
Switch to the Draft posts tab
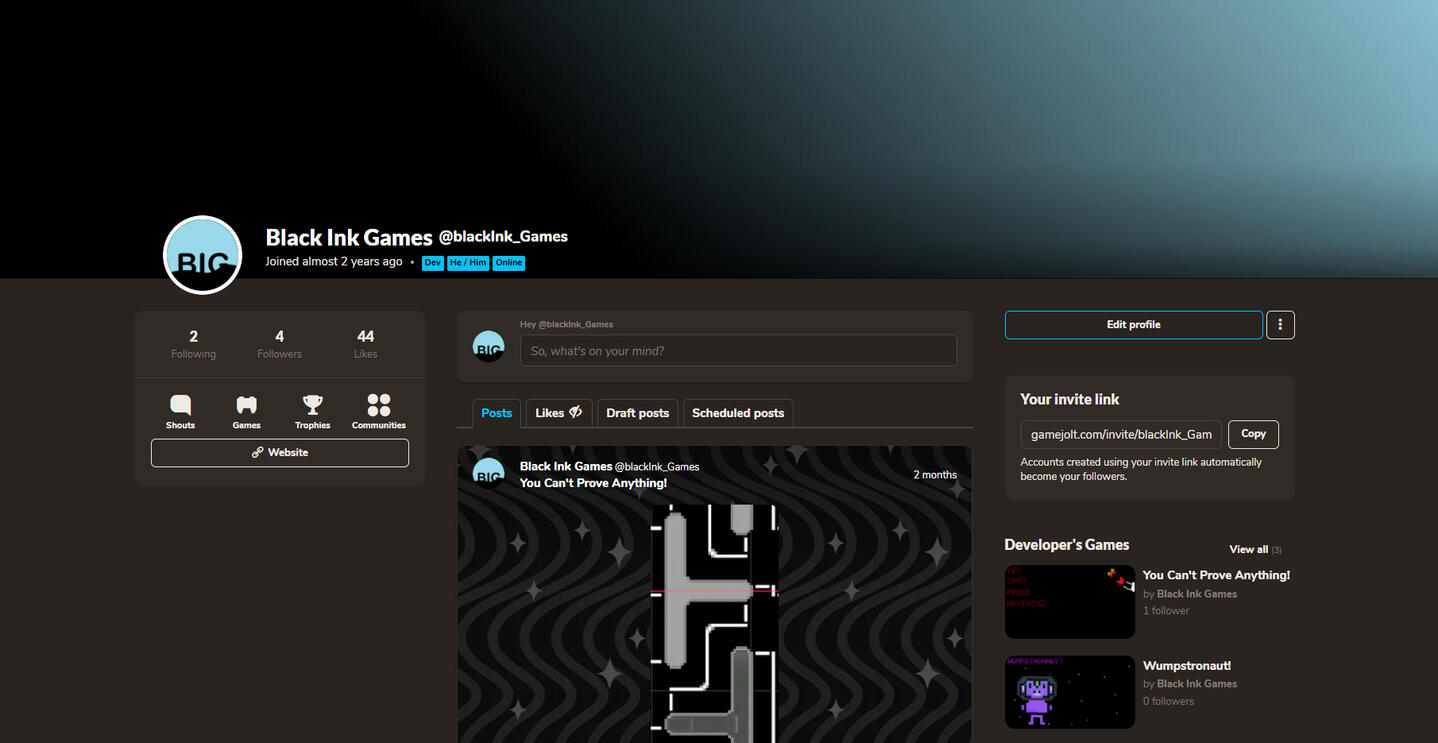click(637, 413)
